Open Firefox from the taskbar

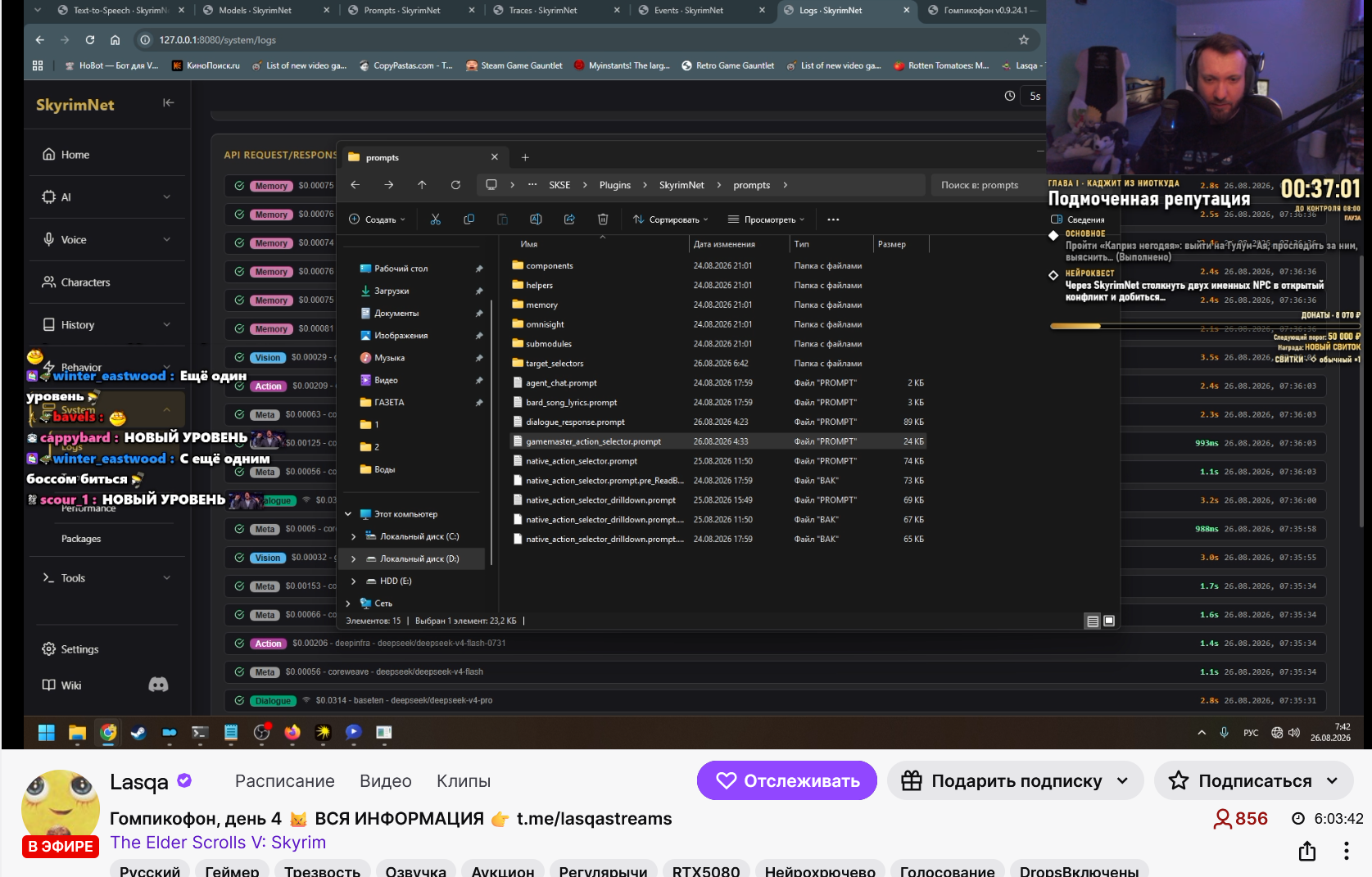point(292,732)
